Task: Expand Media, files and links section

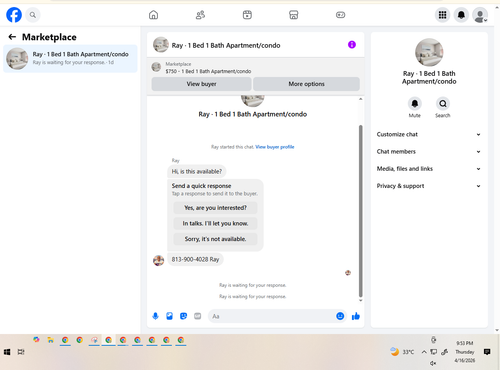Action: click(x=429, y=169)
